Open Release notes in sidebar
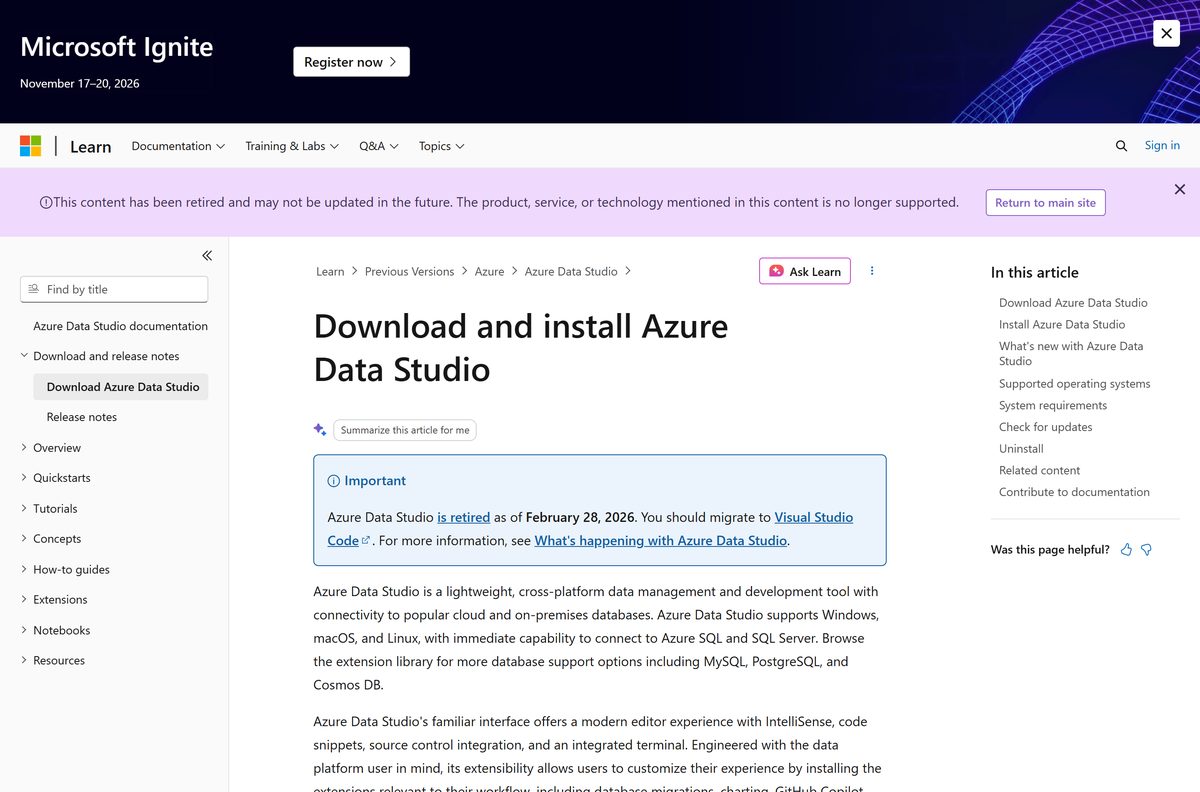The image size is (1200, 792). tap(82, 417)
